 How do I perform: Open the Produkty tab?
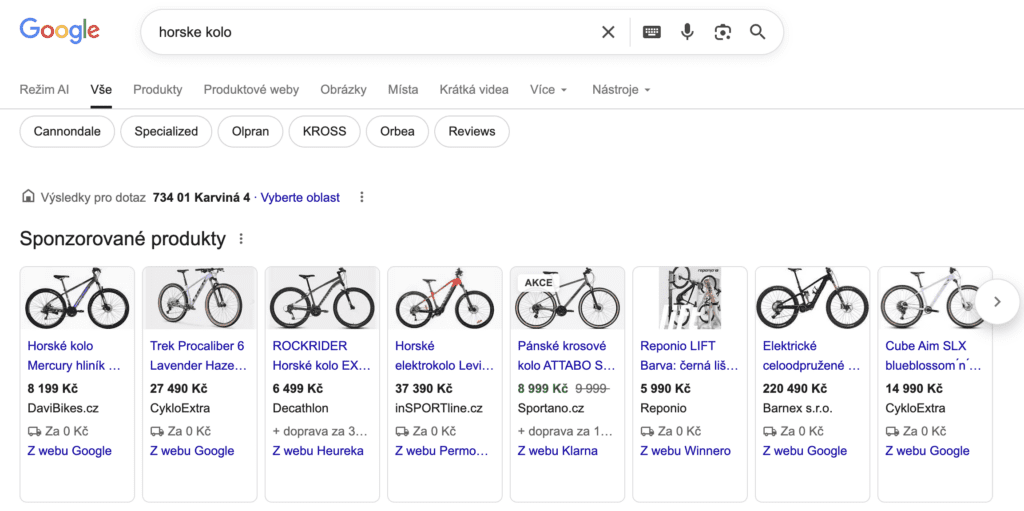click(x=158, y=89)
